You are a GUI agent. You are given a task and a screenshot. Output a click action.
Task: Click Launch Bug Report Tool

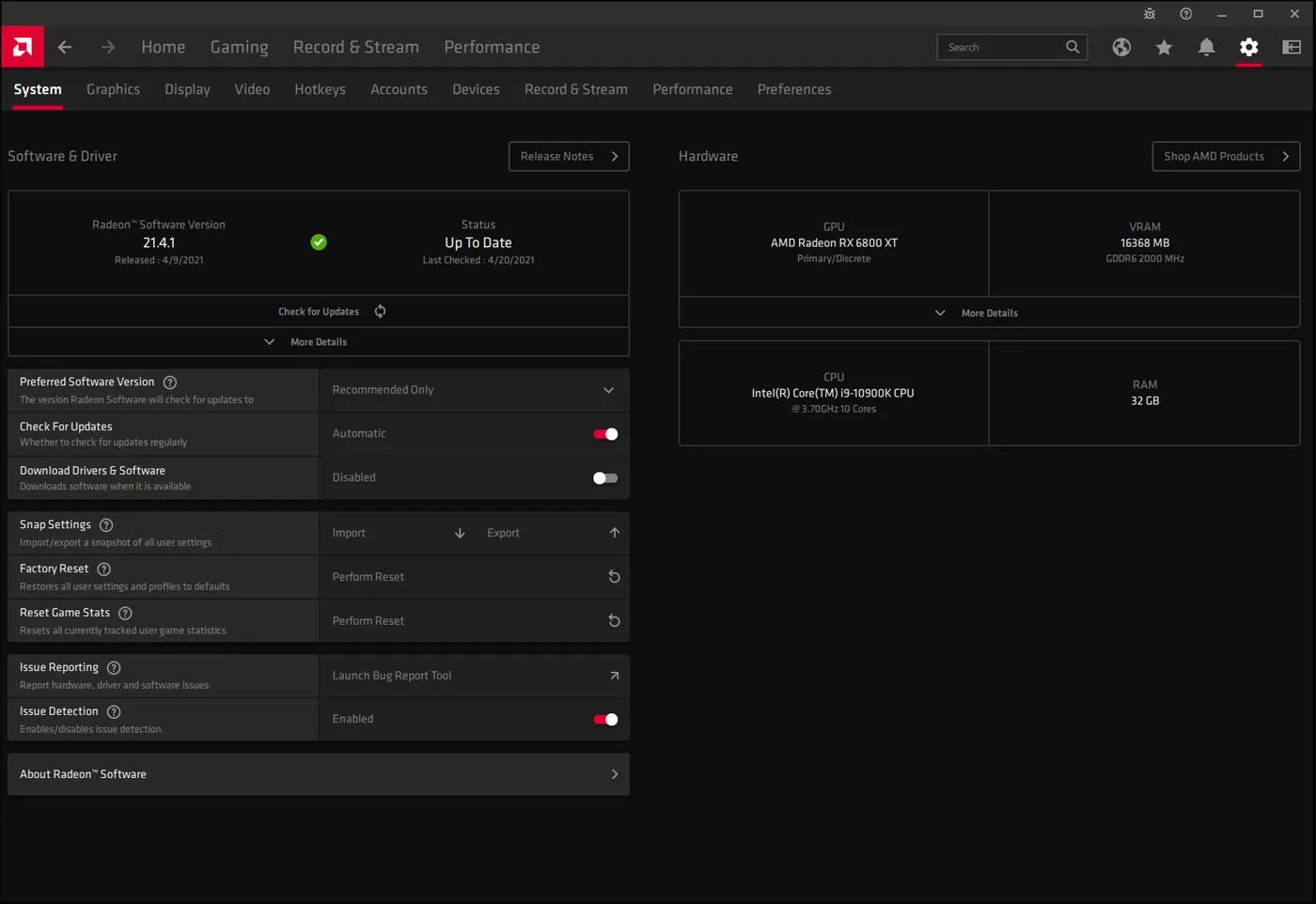click(475, 676)
